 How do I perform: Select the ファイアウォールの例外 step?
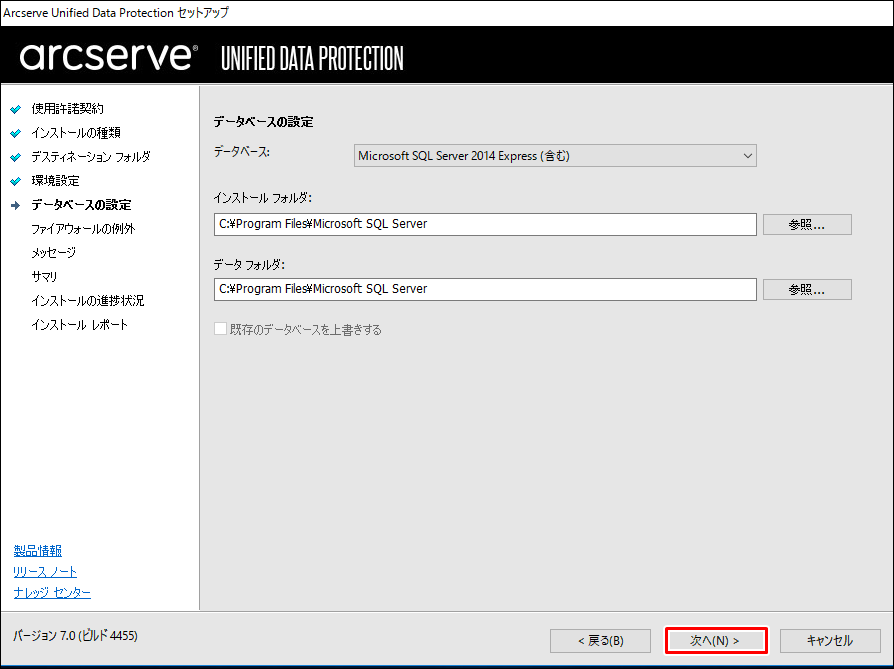(x=83, y=228)
